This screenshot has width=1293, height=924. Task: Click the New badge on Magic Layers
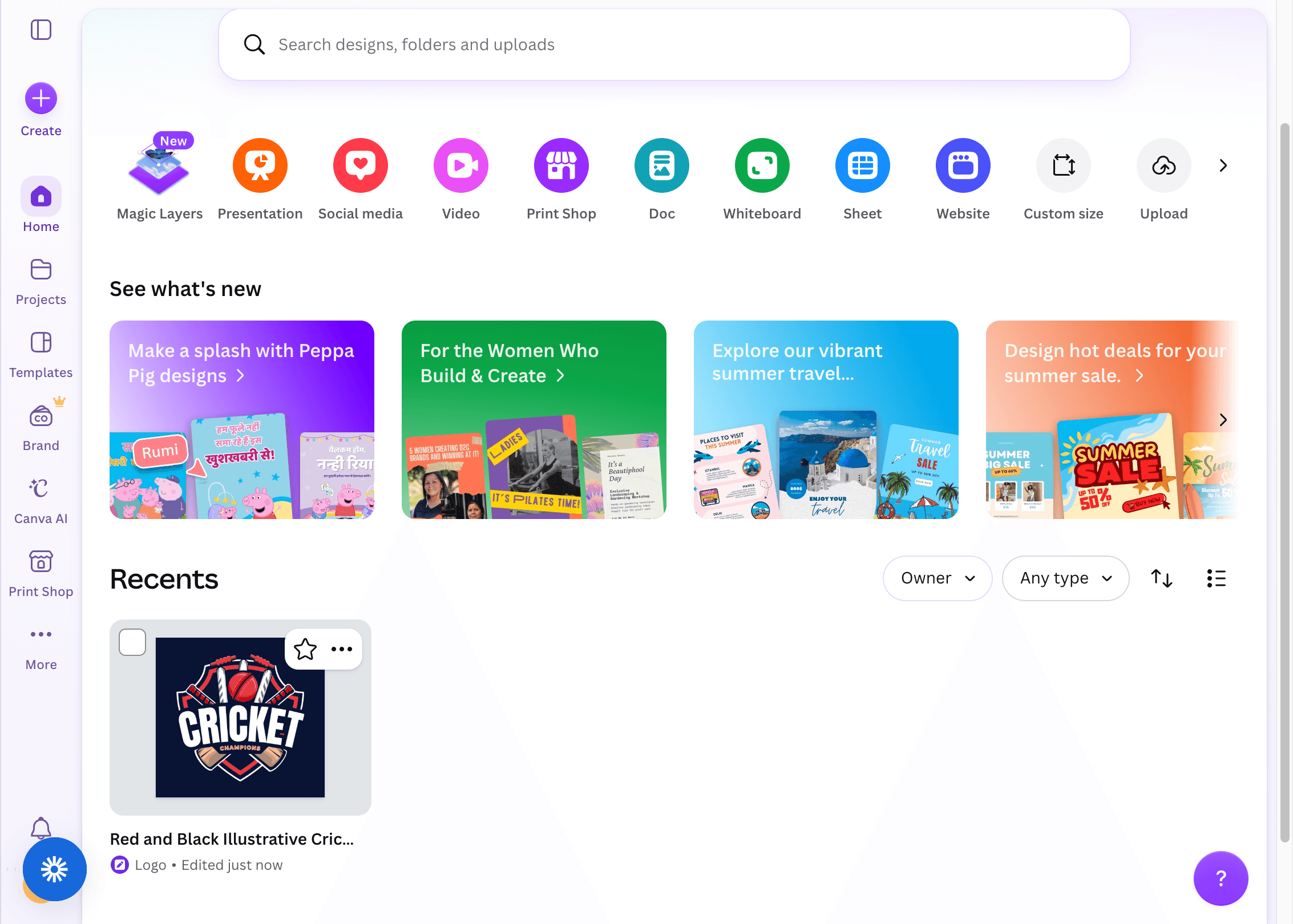pyautogui.click(x=173, y=141)
